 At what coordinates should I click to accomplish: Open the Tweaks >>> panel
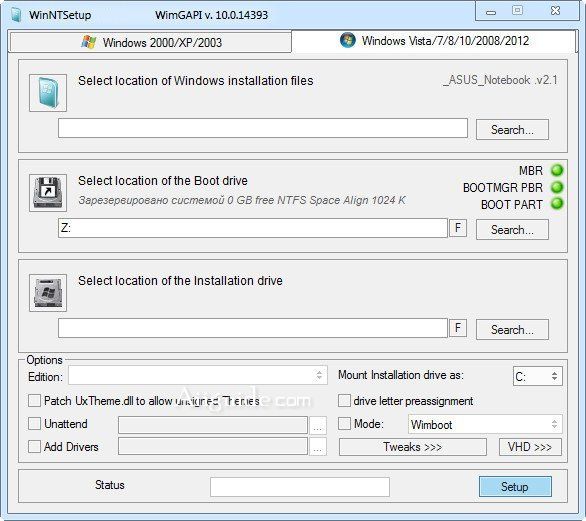pos(413,447)
